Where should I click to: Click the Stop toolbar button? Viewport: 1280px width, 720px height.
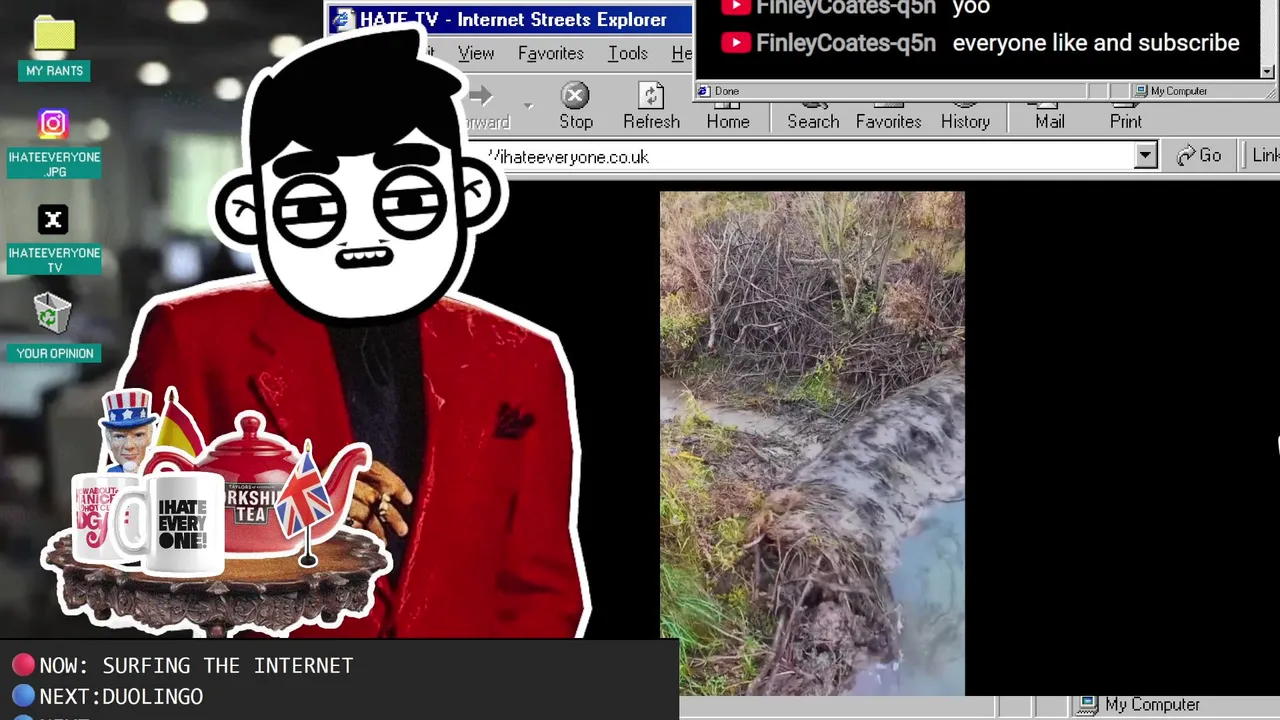(x=575, y=107)
